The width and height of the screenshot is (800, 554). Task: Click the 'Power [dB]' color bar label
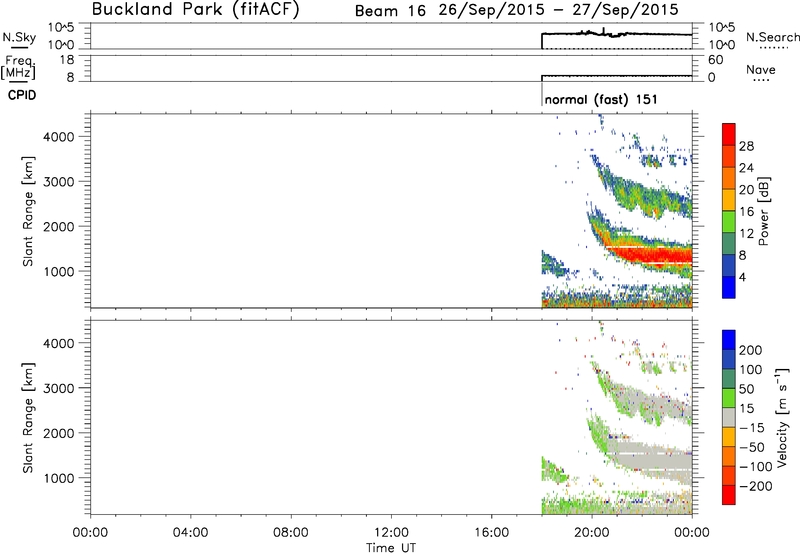click(763, 211)
